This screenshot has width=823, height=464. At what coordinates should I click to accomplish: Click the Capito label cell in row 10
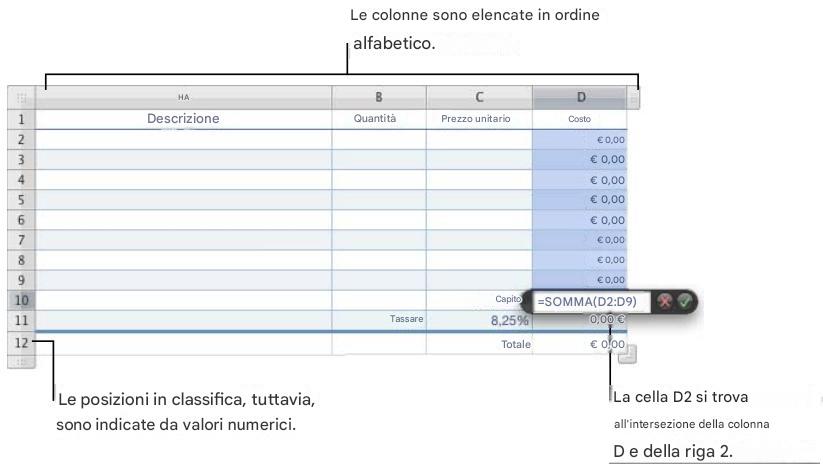[x=479, y=300]
